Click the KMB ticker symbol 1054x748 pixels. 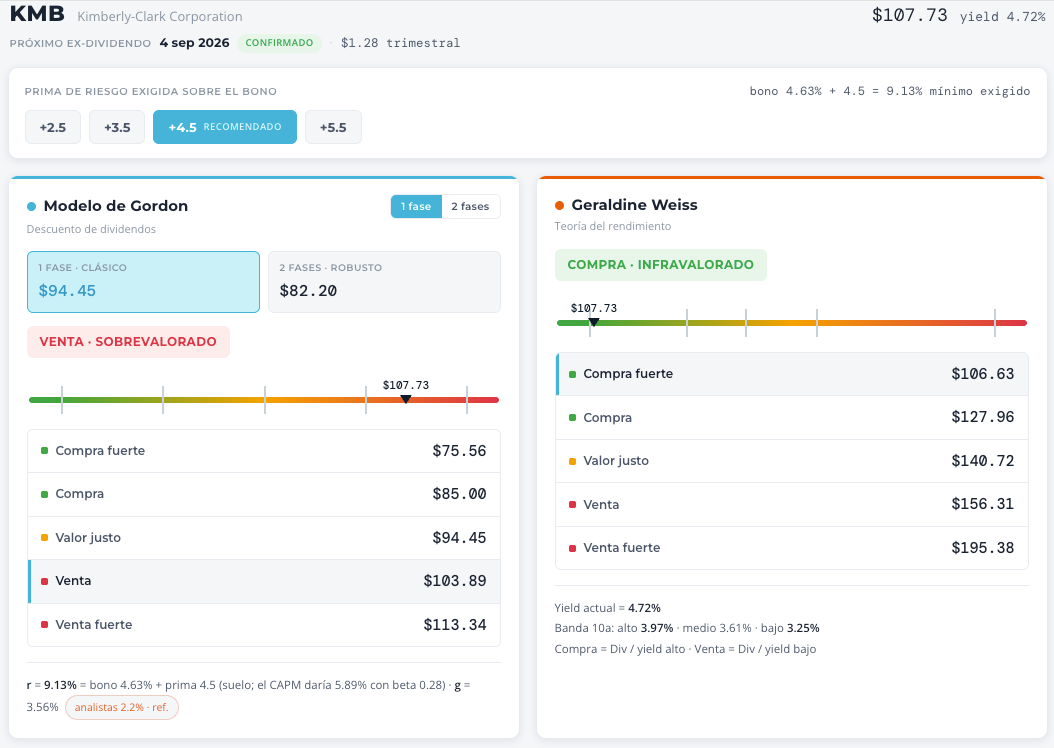pos(38,13)
